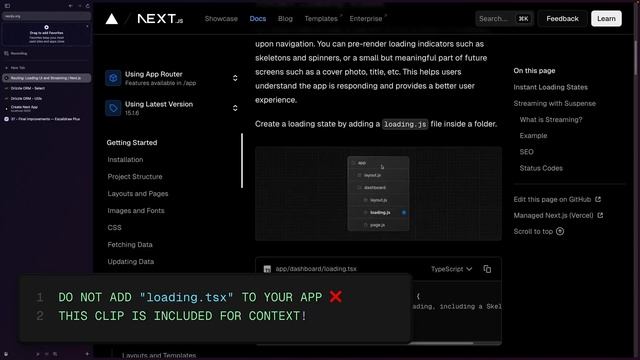Toggle the browser sidebar panel icon
The width and height of the screenshot is (640, 360).
tap(7, 6)
